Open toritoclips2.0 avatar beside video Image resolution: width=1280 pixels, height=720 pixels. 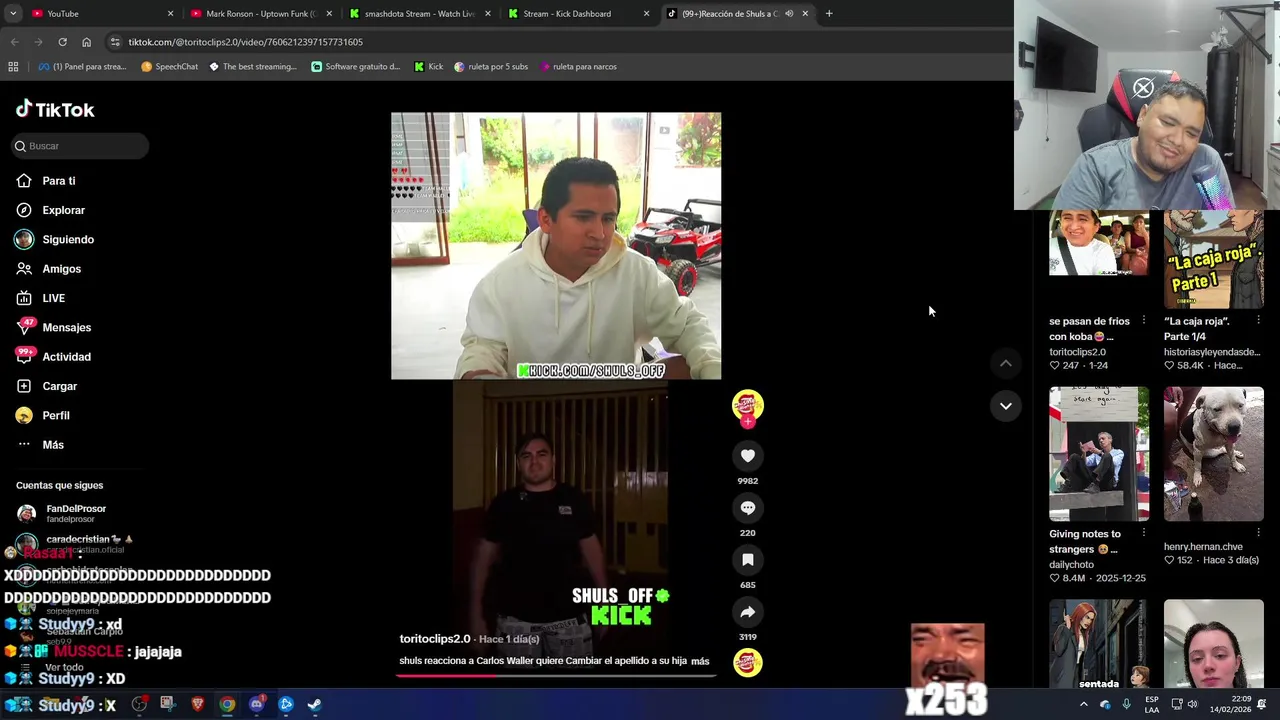747,405
